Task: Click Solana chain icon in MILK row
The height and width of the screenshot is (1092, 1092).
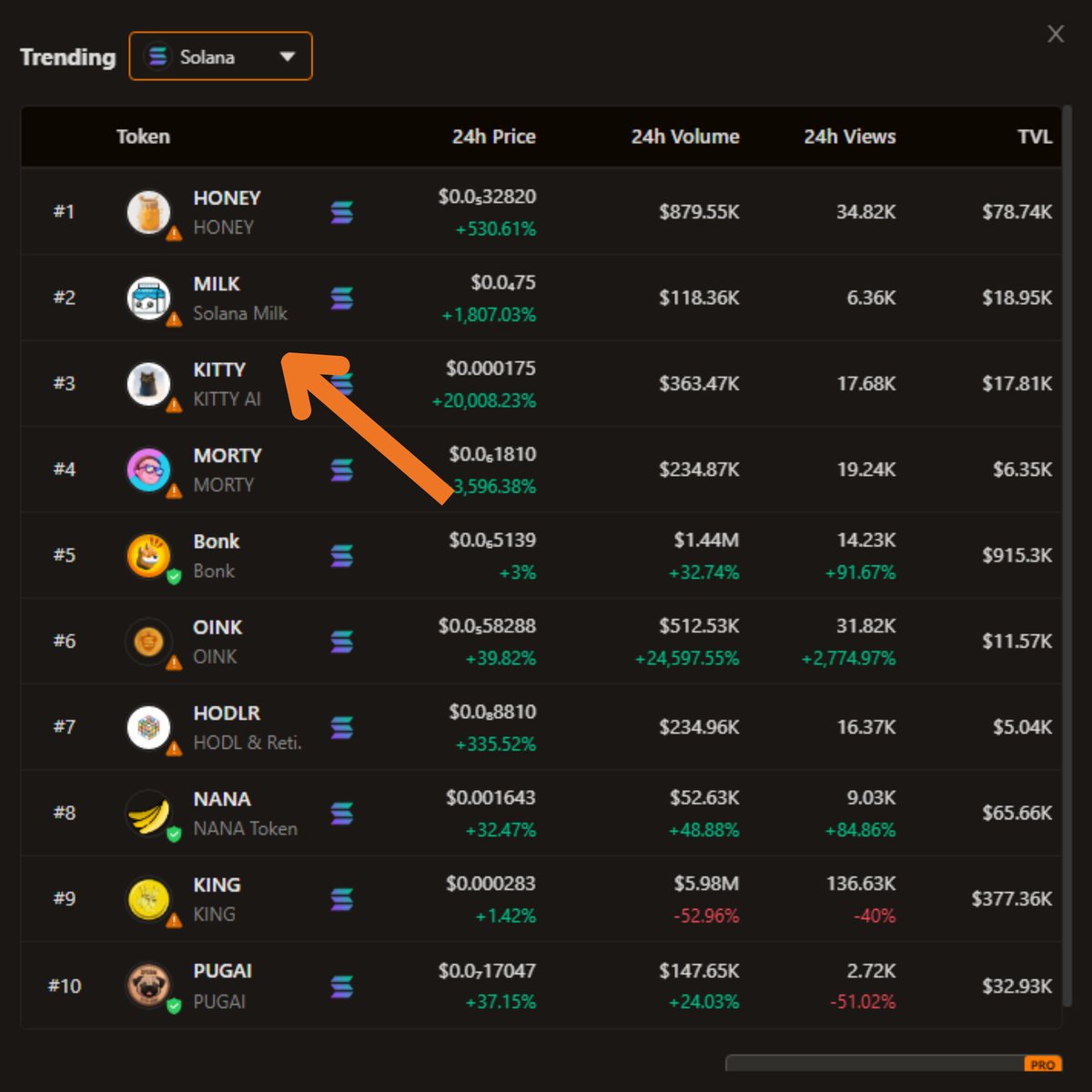Action: click(x=342, y=298)
